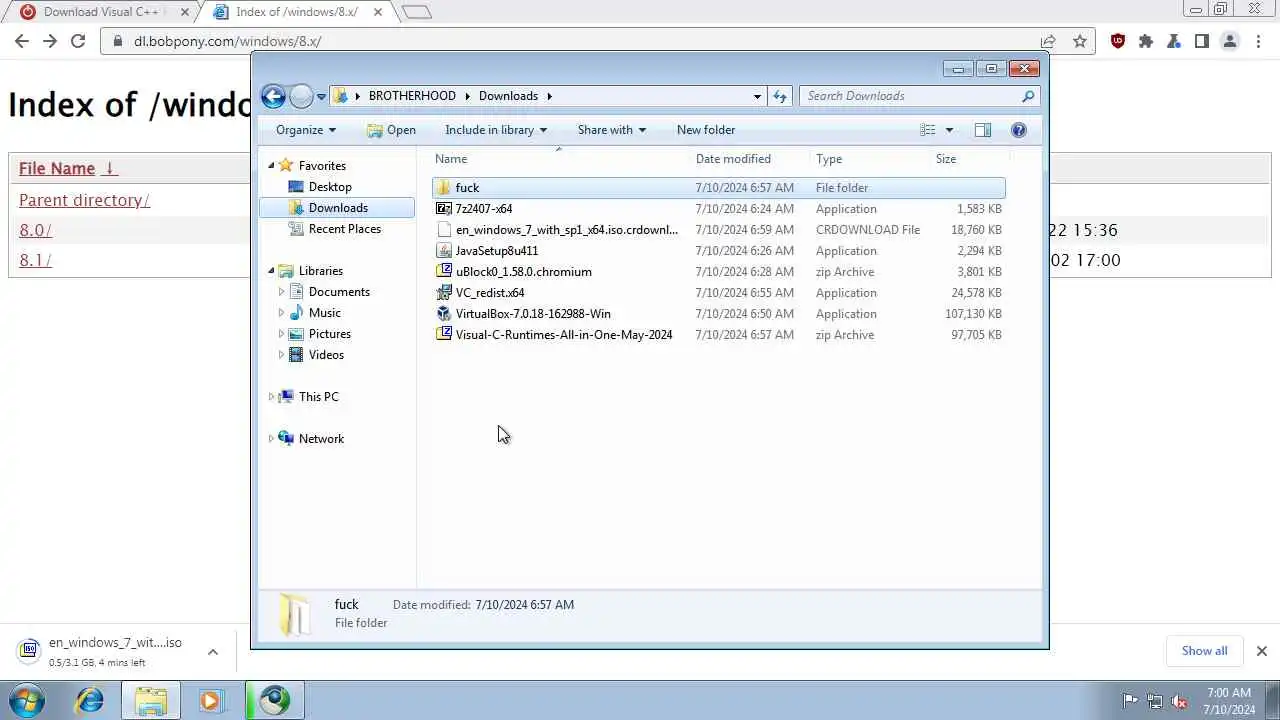Open the 8.0/ directory link
This screenshot has height=720, width=1280.
pos(35,230)
